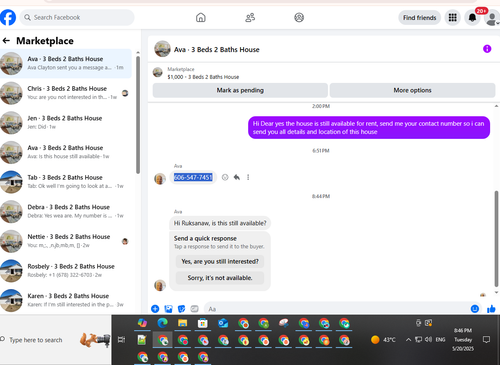This screenshot has width=500, height=365.
Task: Open the Jen - 3 Beds 2 Baths House conversation
Action: coord(66,123)
